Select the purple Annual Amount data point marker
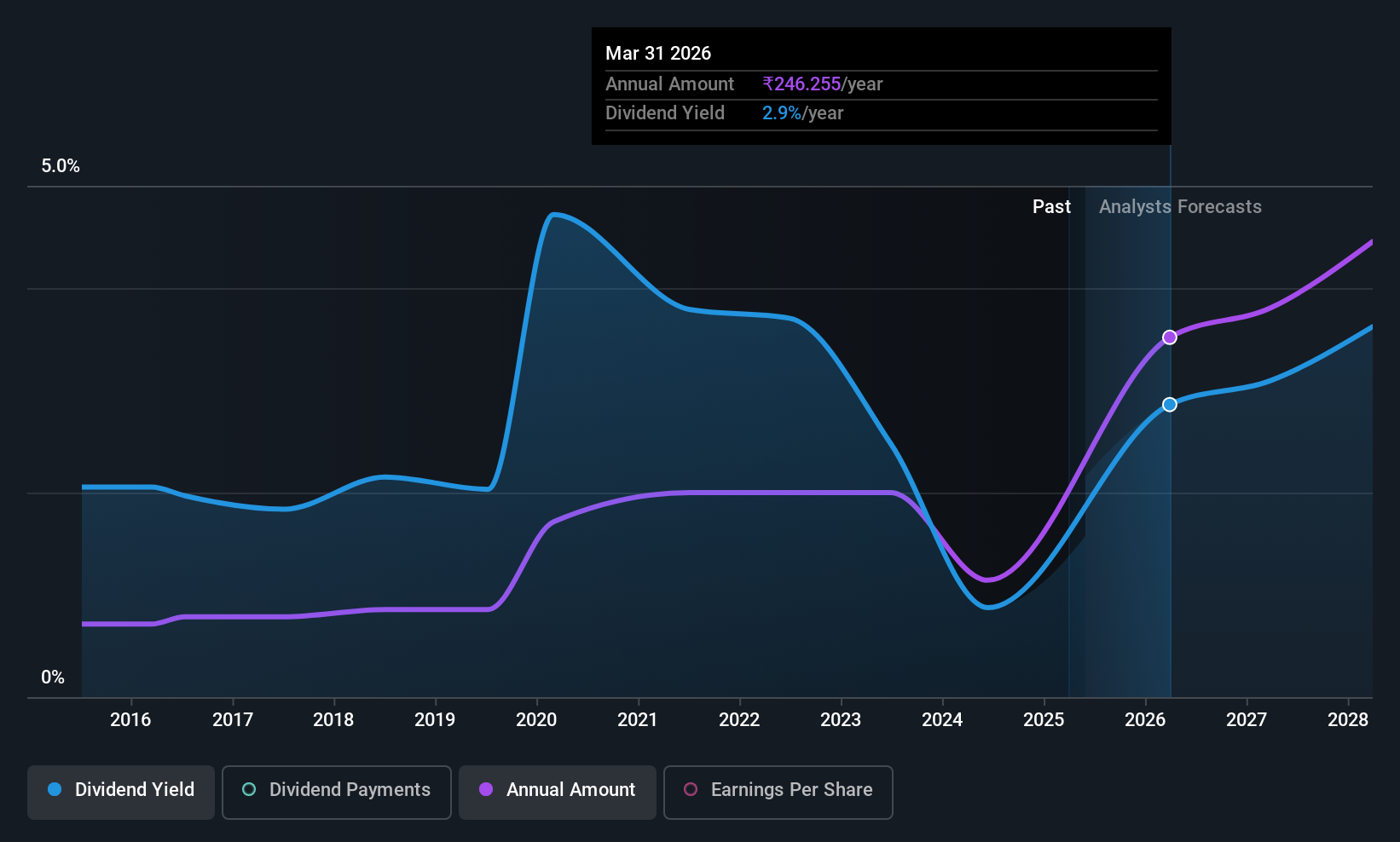The image size is (1400, 842). pos(1170,337)
